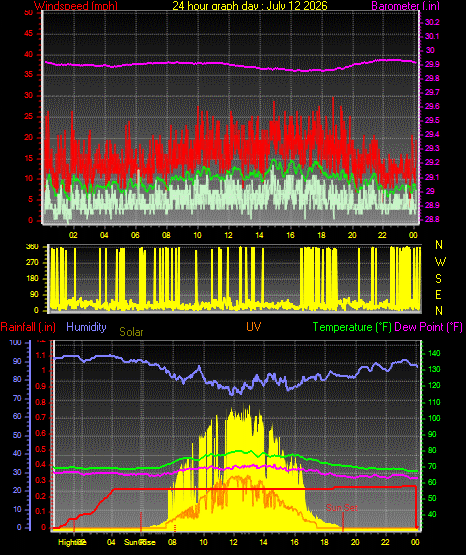Click the 30.2 value on the barometer axis

(x=432, y=22)
